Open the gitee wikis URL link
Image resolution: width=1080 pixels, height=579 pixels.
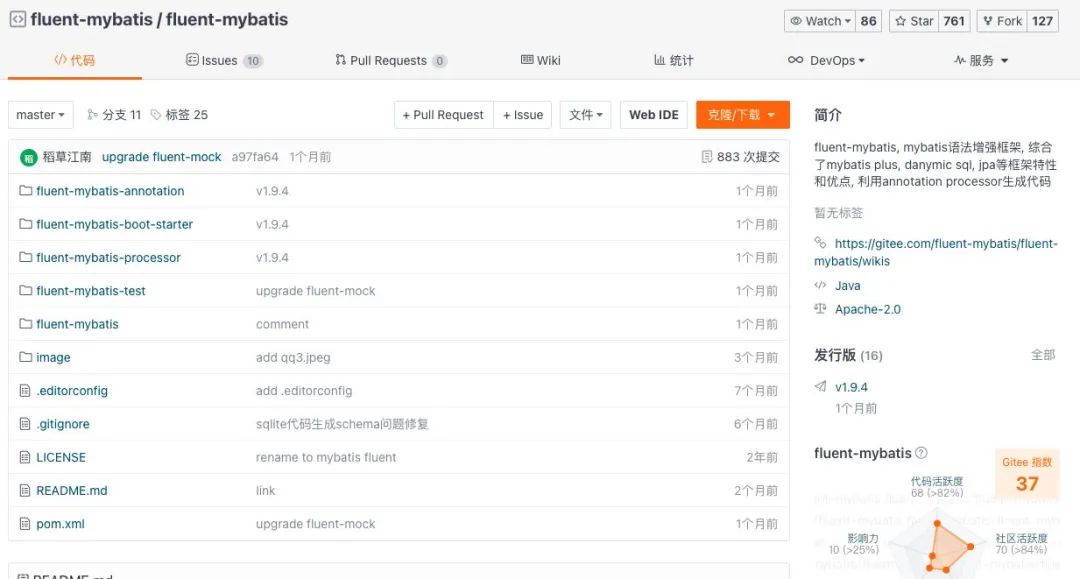coord(936,252)
